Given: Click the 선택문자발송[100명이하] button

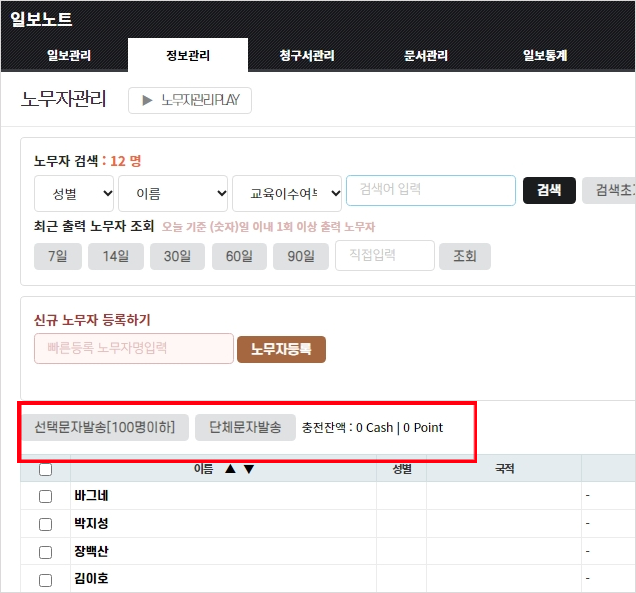Looking at the screenshot, I should [x=105, y=427].
